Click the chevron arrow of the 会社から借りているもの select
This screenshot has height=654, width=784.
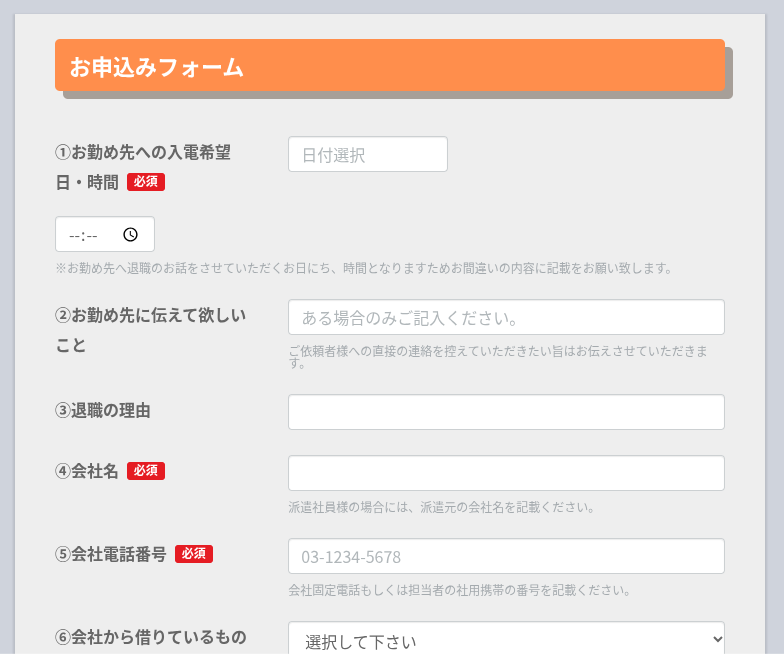coord(715,639)
